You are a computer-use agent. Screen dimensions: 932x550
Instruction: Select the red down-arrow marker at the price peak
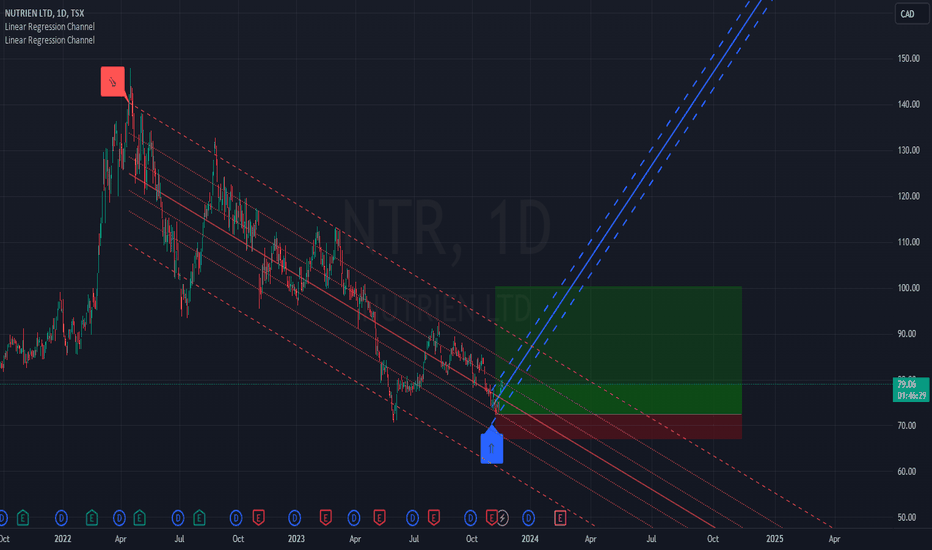(113, 81)
